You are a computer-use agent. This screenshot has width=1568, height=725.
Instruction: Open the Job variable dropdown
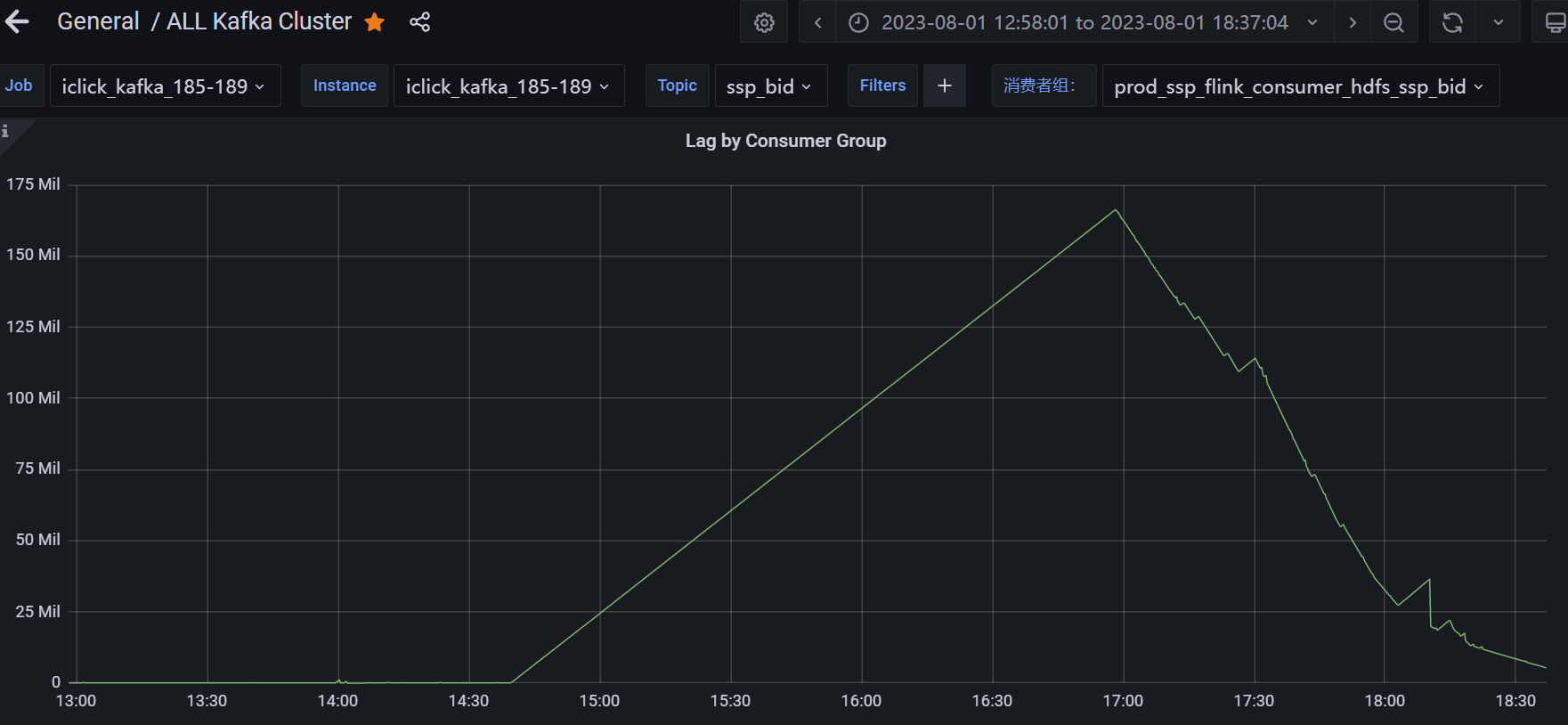(166, 86)
